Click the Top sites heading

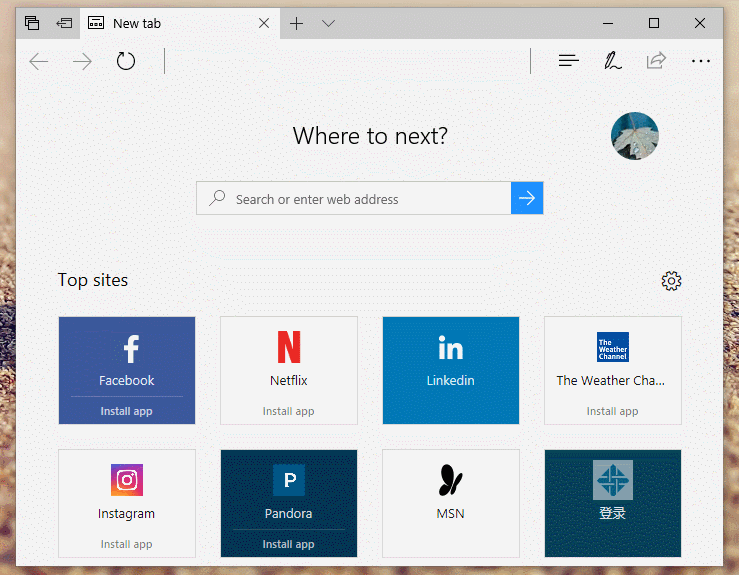point(93,280)
